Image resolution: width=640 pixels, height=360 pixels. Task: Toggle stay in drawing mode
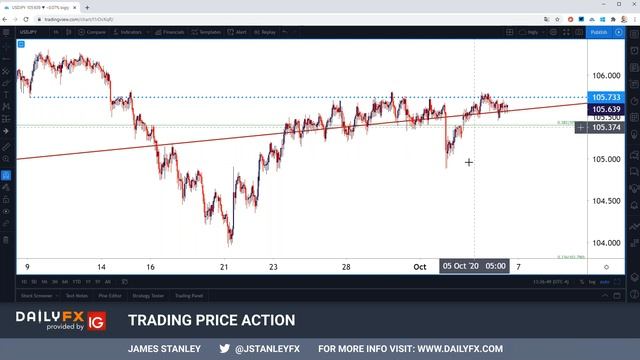click(x=6, y=188)
